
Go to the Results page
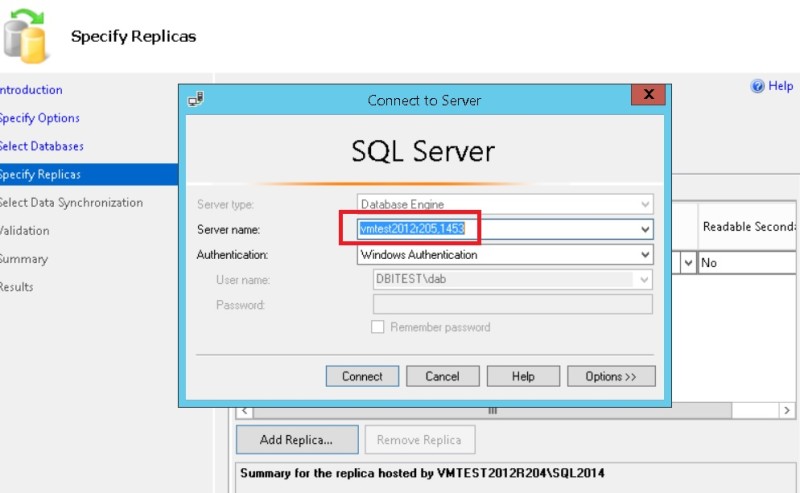17,287
